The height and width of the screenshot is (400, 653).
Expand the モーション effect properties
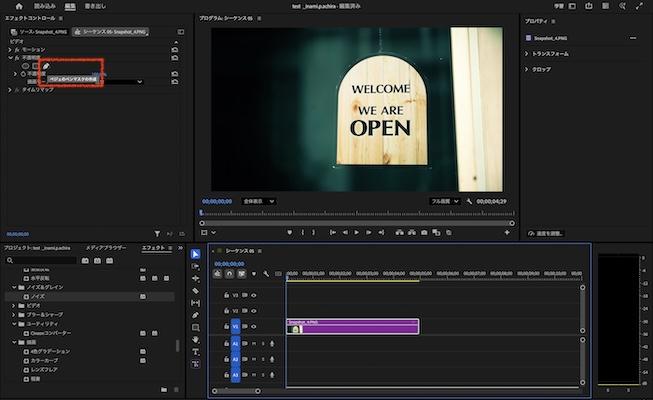click(10, 49)
